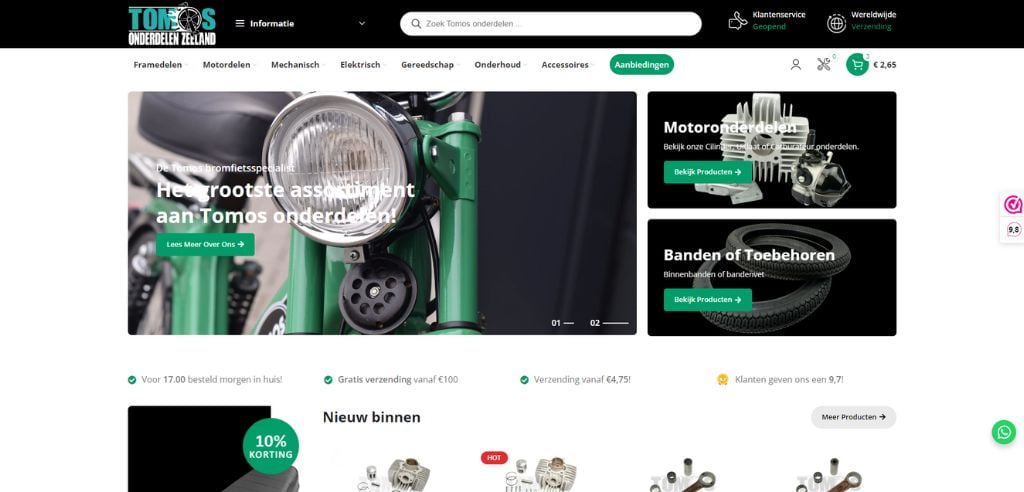The width and height of the screenshot is (1024, 492).
Task: Expand the Motordelen menu
Action: pos(229,65)
